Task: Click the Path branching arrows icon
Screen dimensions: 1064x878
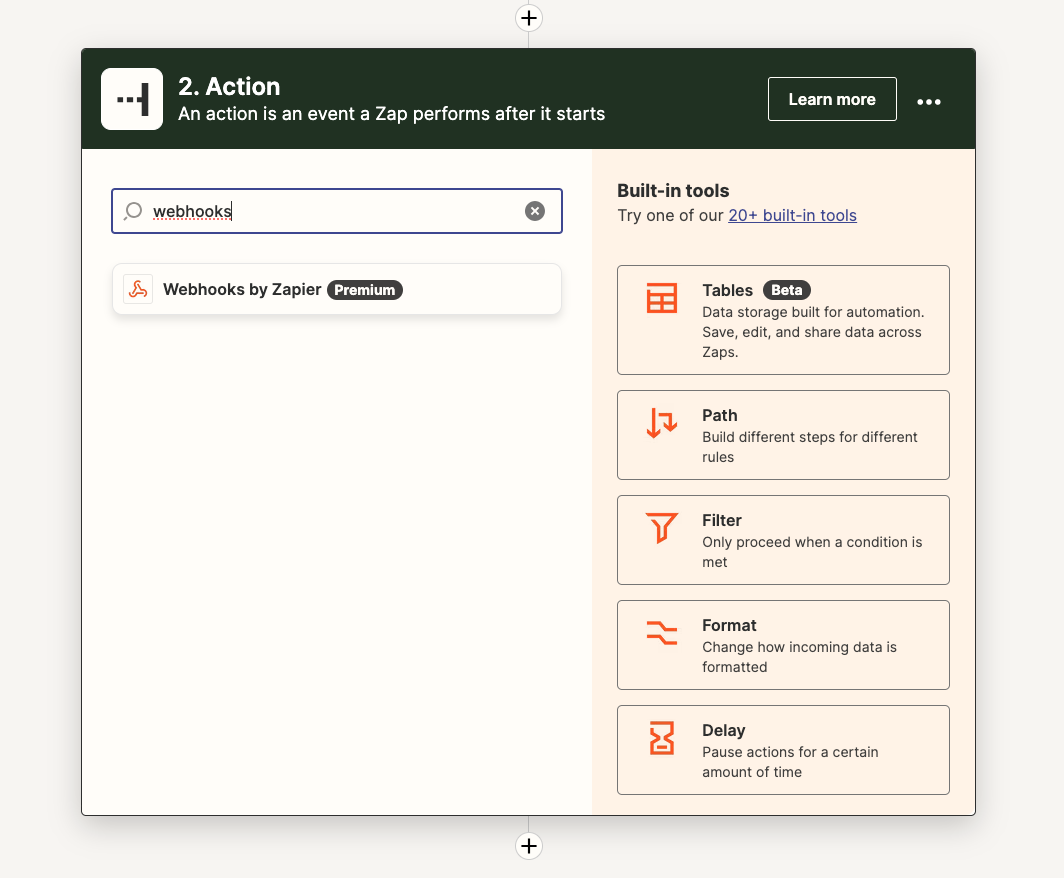Action: click(662, 423)
